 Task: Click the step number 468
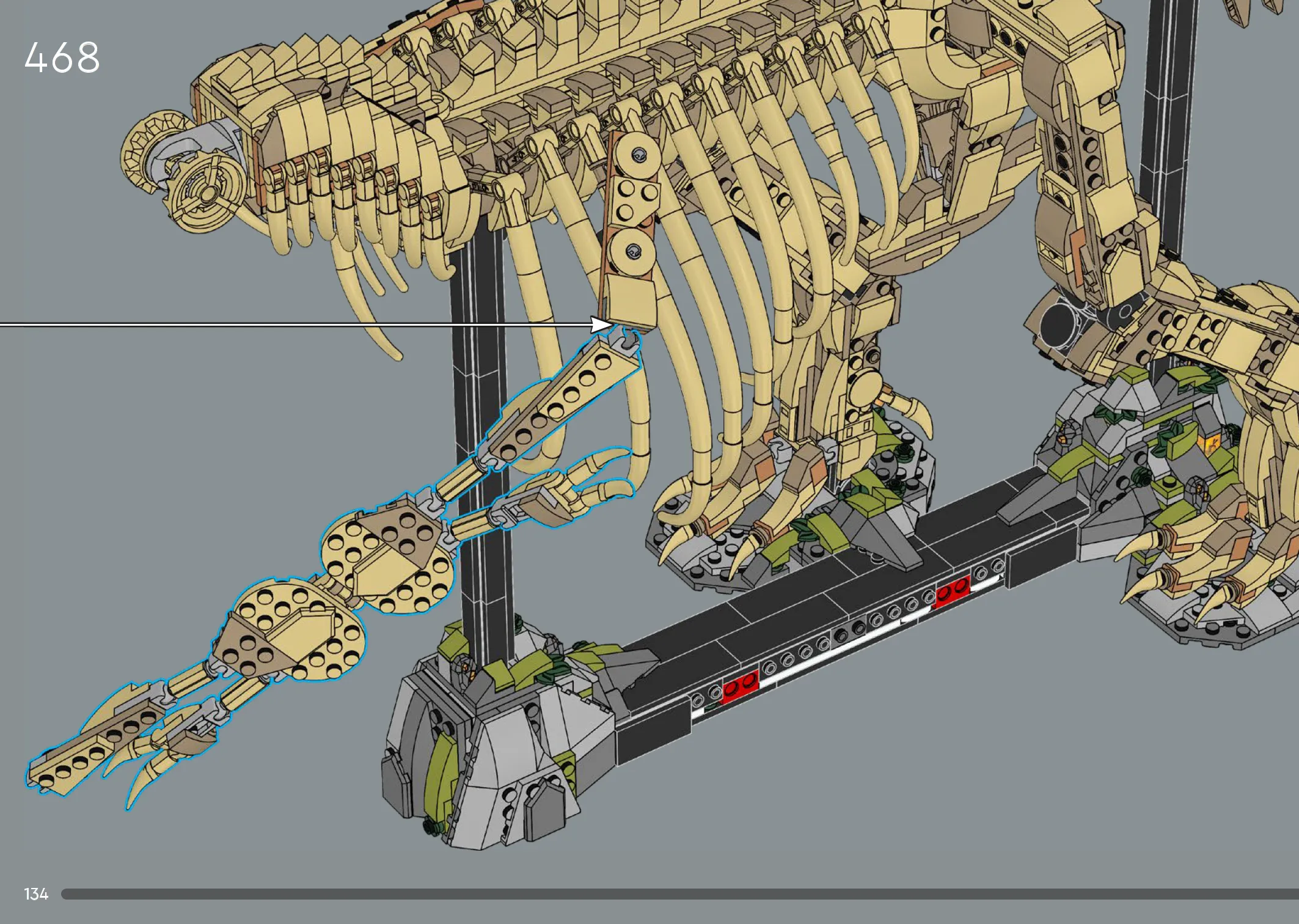pyautogui.click(x=62, y=58)
